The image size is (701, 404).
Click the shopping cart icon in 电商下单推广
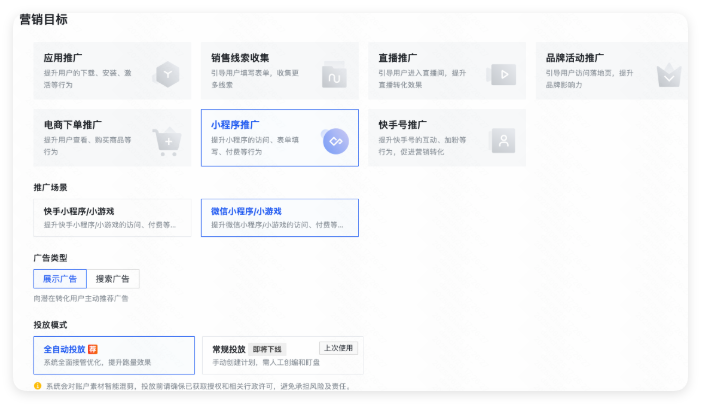168,142
